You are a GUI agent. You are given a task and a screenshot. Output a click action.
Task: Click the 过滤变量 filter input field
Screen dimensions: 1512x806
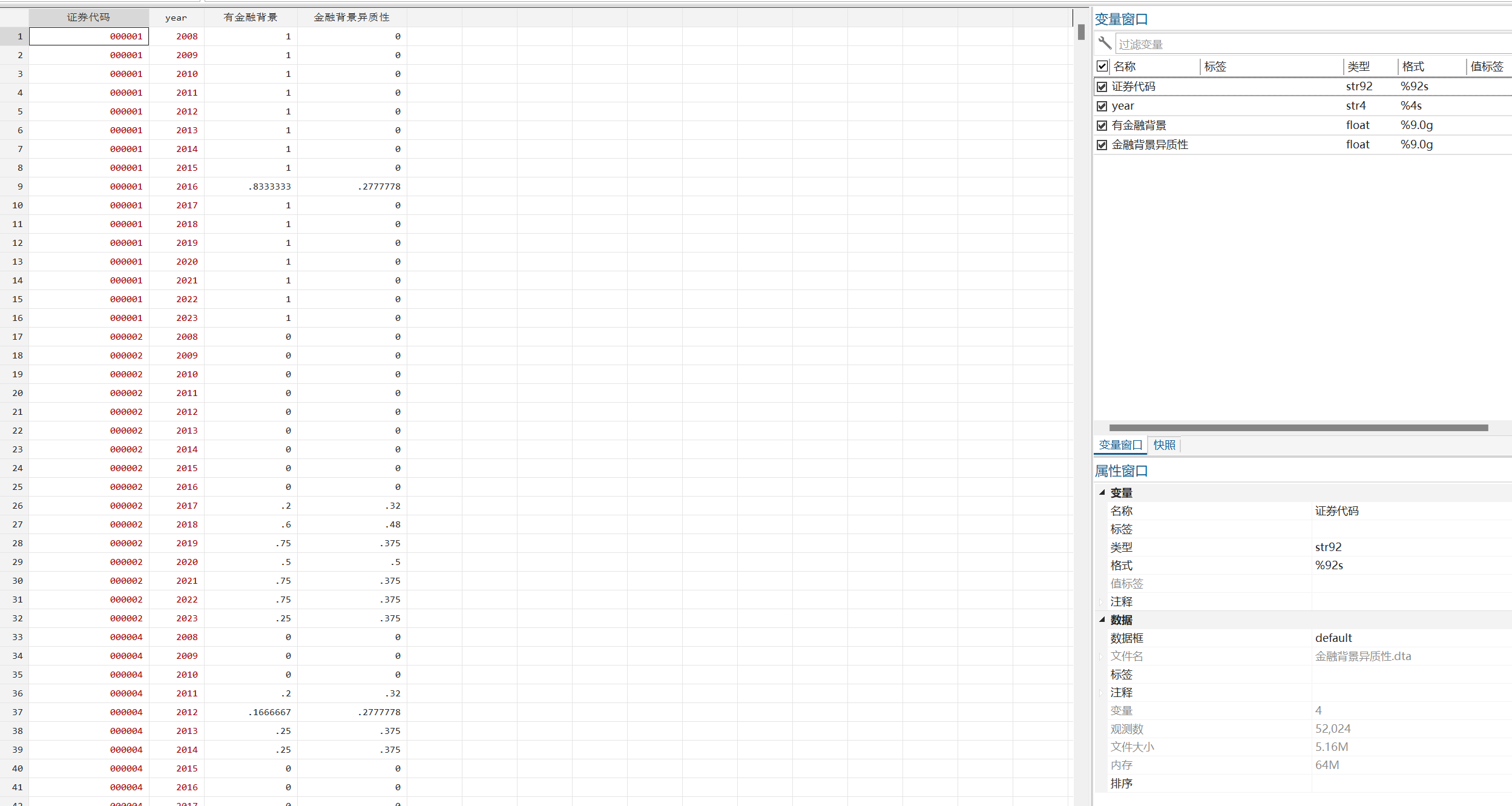click(x=1307, y=44)
